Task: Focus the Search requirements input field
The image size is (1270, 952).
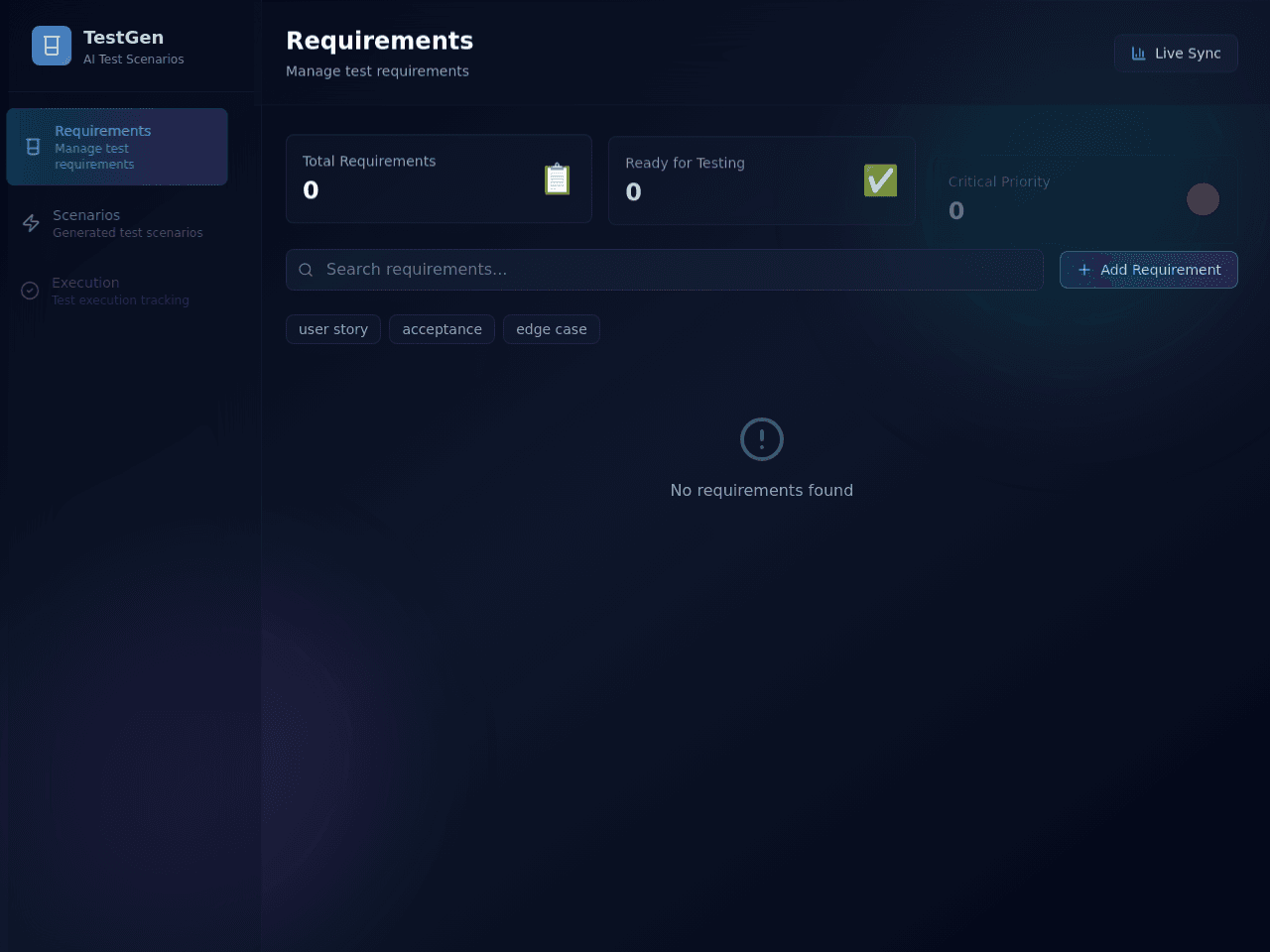Action: click(x=665, y=270)
